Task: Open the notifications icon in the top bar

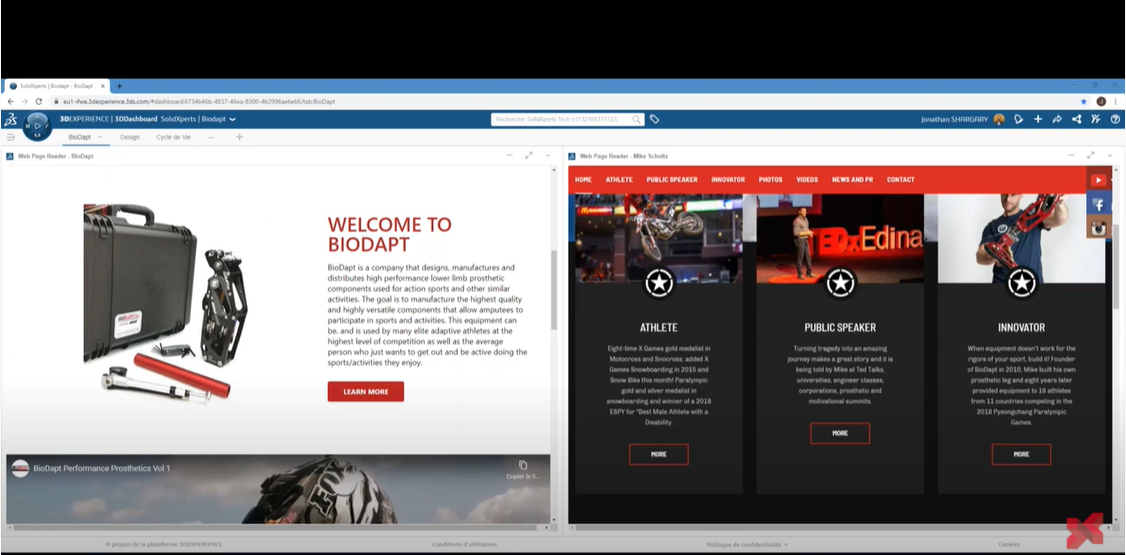Action: 1018,119
